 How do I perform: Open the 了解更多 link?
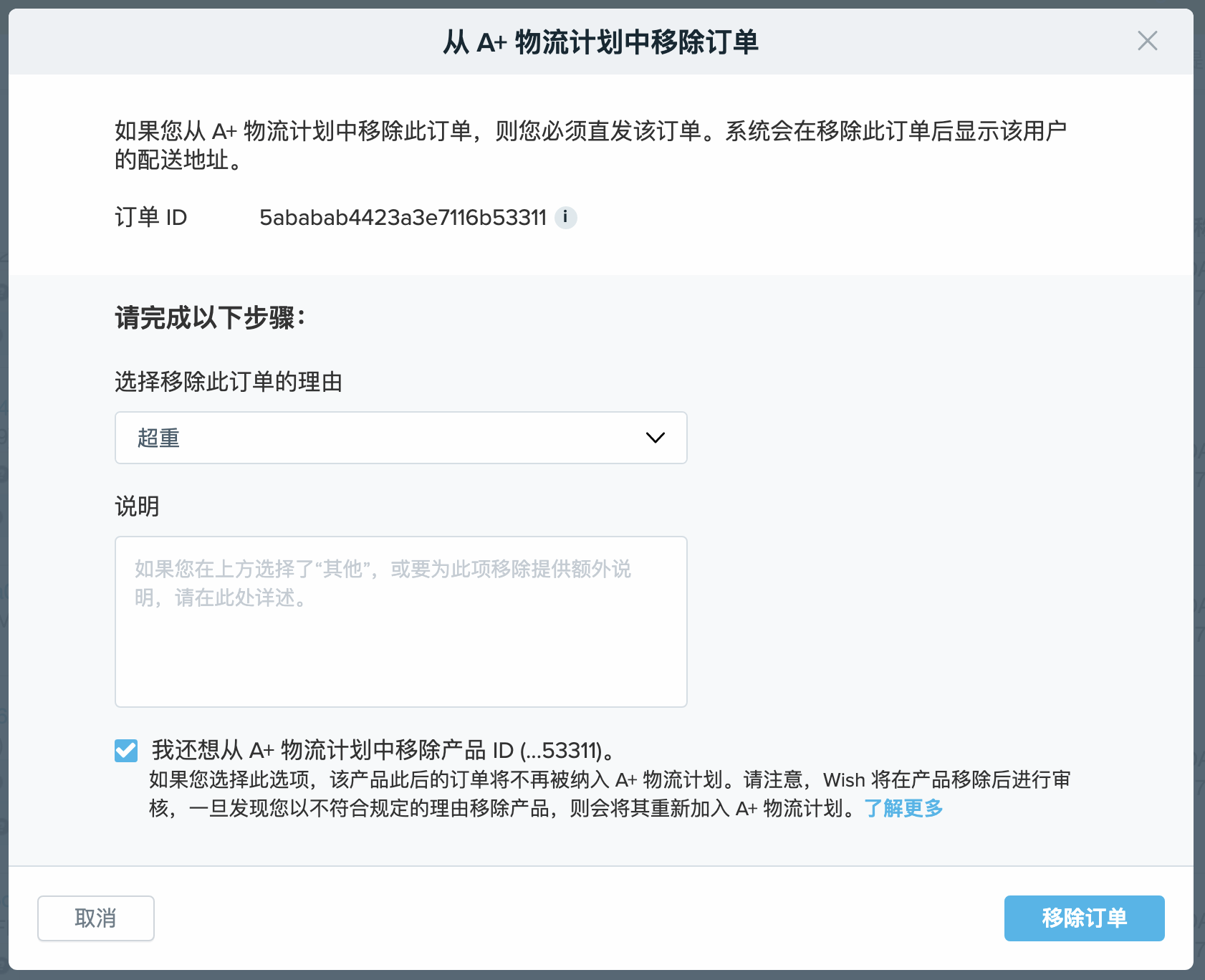click(x=903, y=808)
